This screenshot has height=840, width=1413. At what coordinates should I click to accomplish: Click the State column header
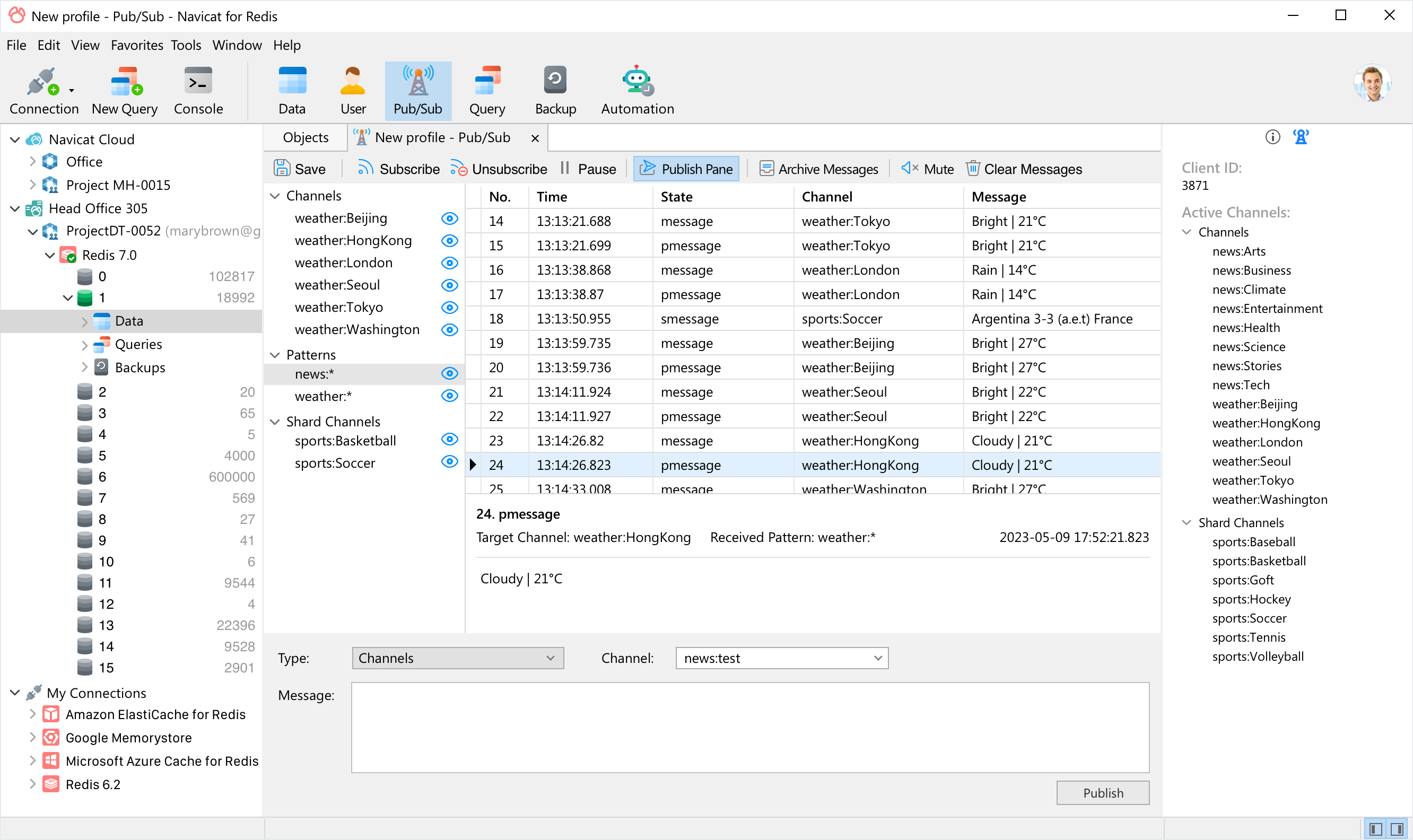click(723, 196)
